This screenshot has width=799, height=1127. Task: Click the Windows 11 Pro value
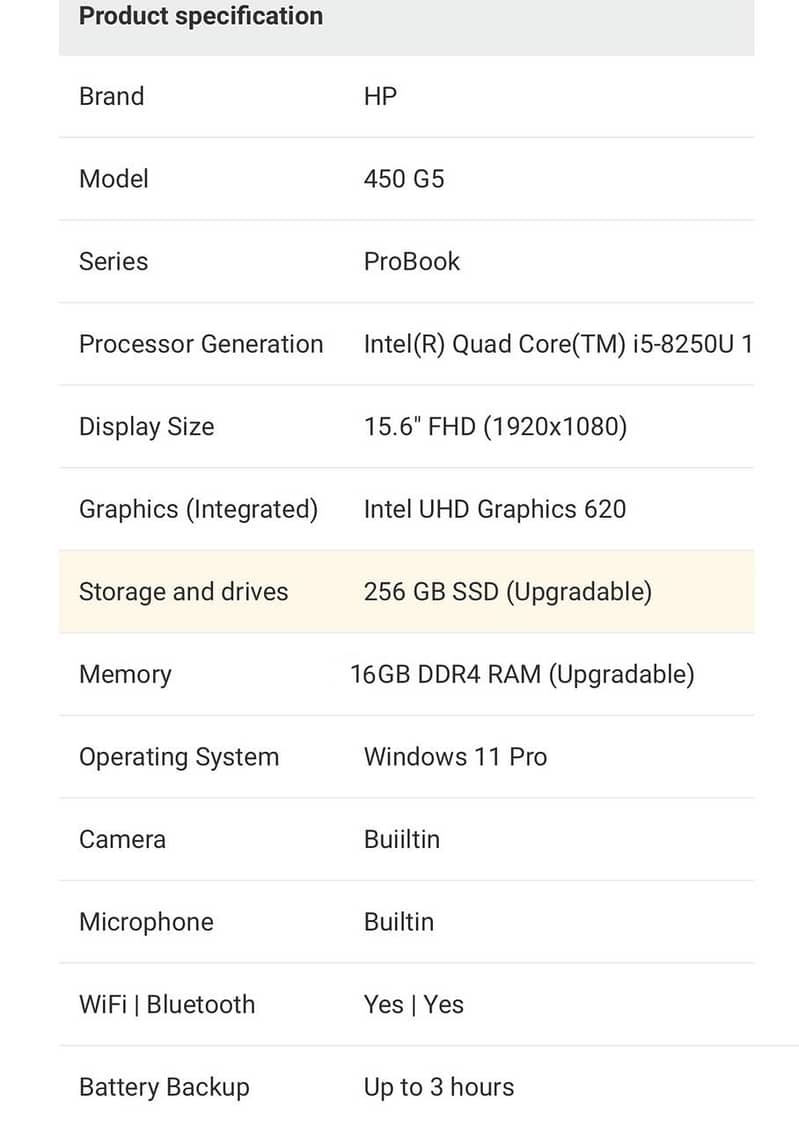click(x=455, y=757)
